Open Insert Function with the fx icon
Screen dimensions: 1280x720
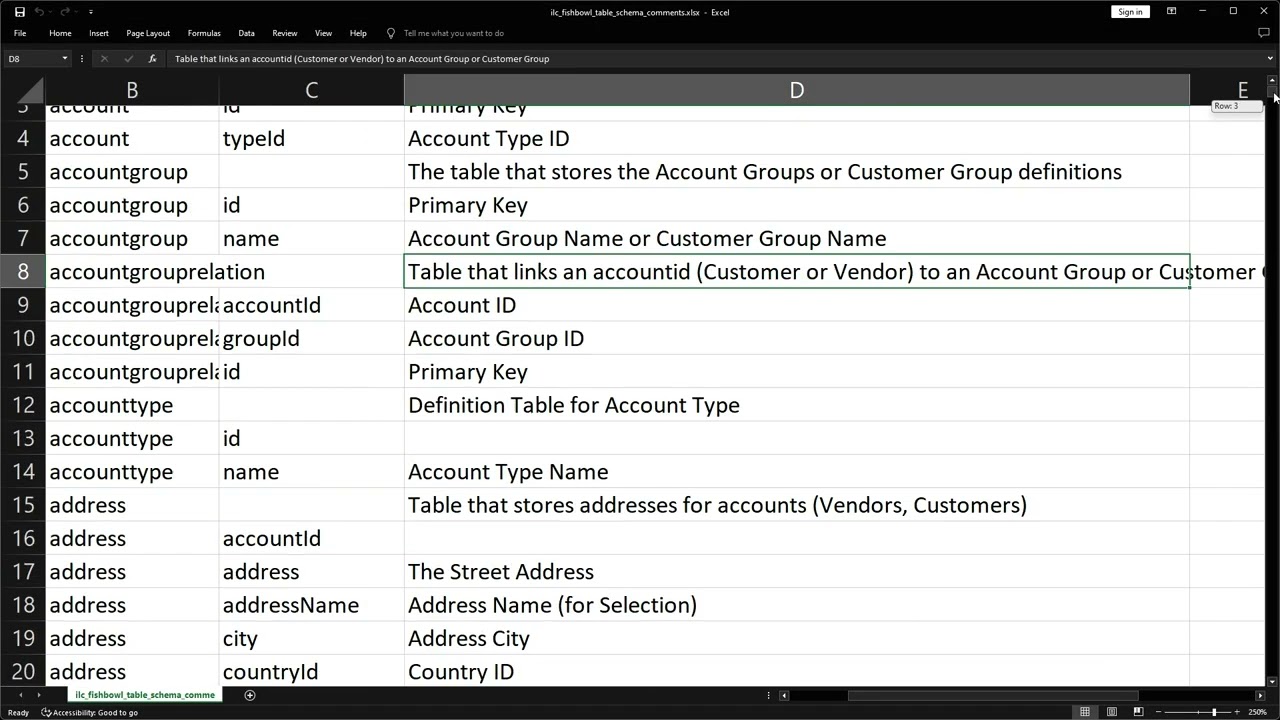152,59
